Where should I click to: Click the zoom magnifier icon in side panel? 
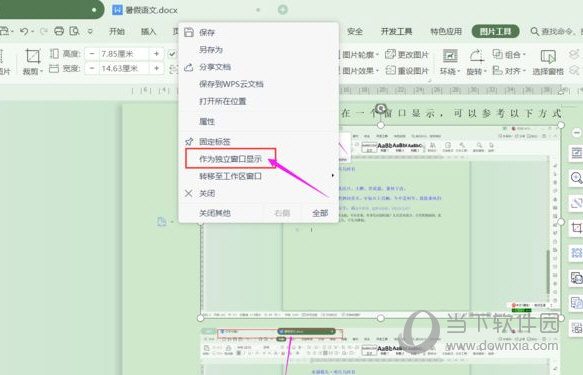(576, 178)
